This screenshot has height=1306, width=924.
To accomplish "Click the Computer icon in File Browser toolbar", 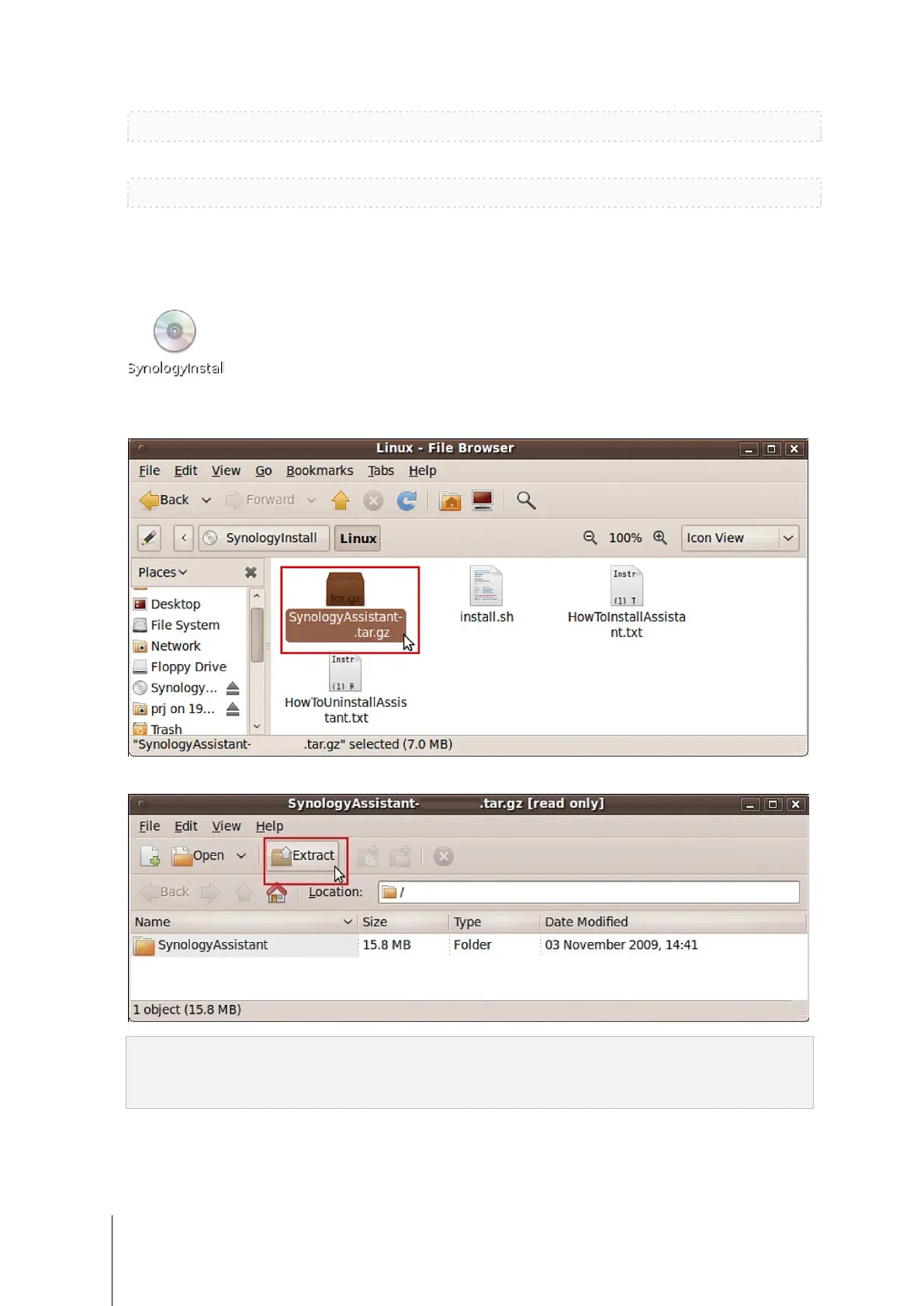I will click(483, 501).
